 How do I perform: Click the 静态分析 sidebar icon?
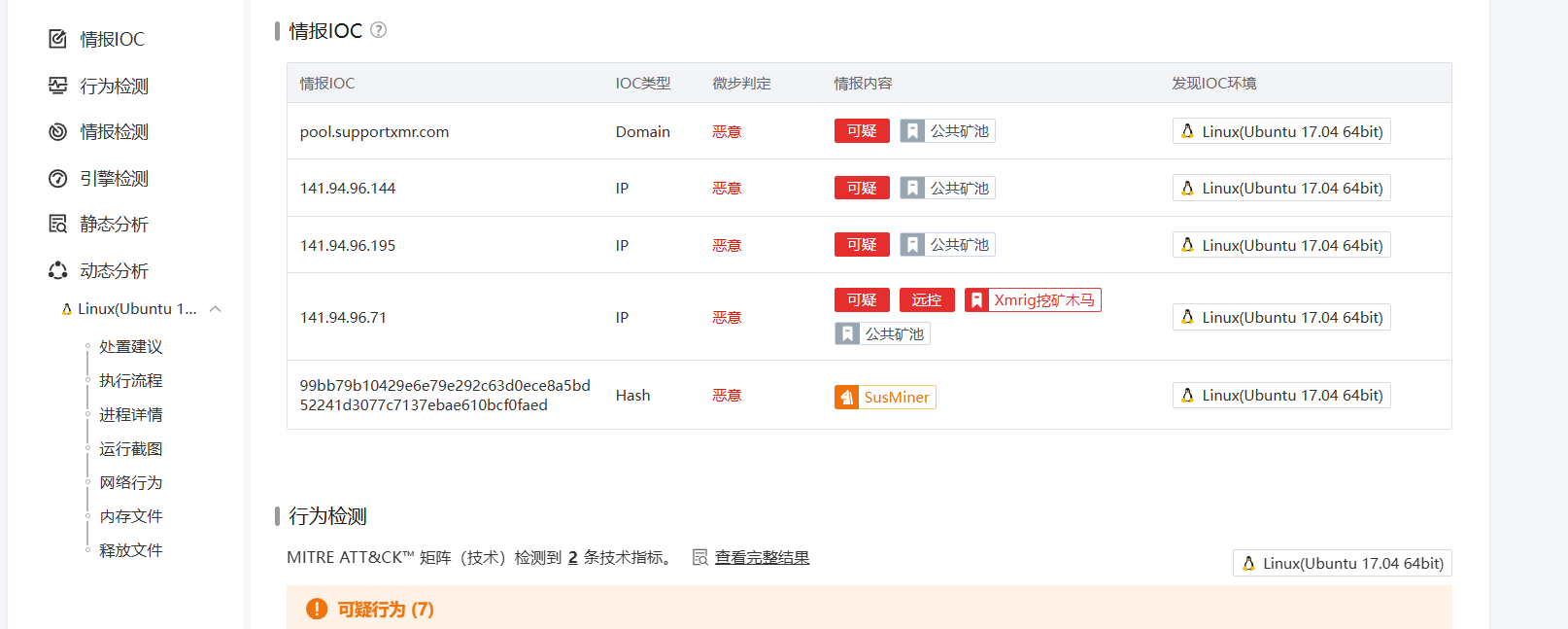pyautogui.click(x=58, y=224)
